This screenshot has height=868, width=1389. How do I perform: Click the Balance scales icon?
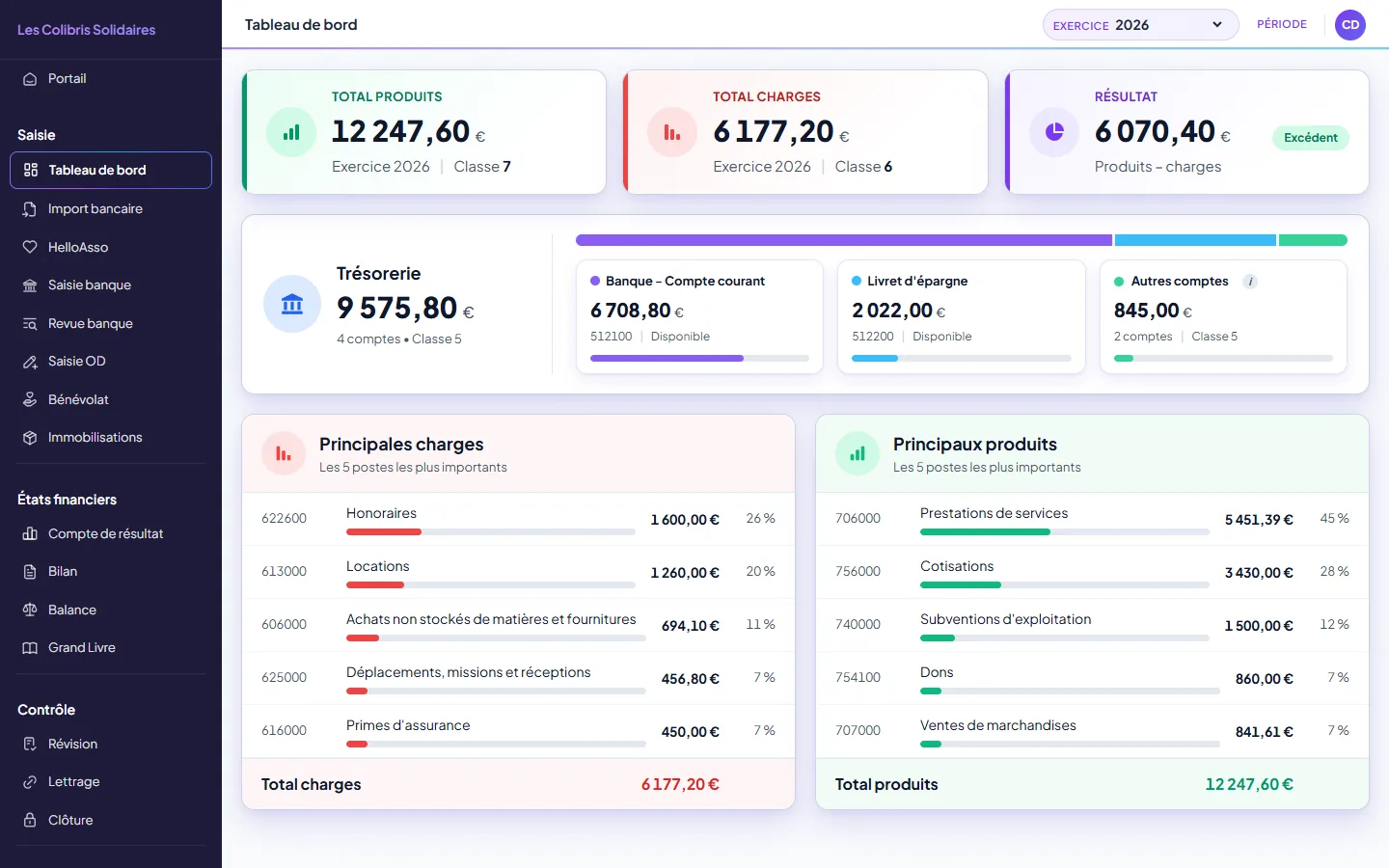30,610
